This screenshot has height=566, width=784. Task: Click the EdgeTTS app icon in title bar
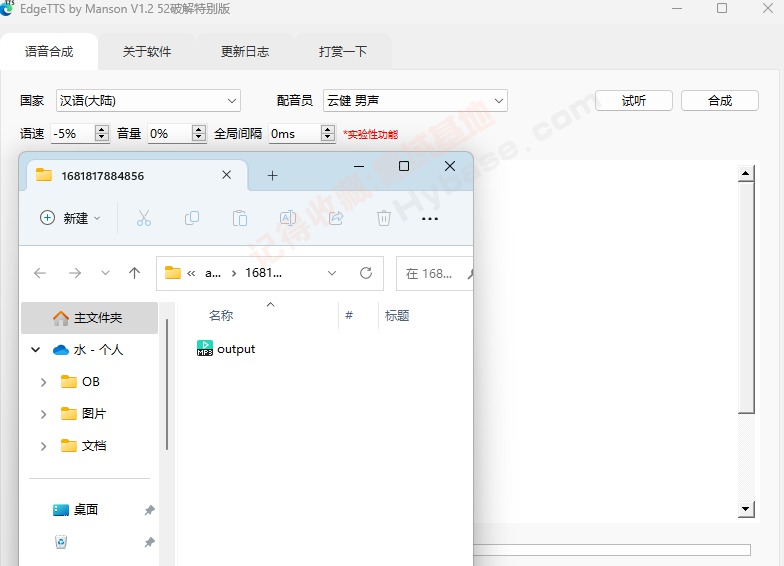pos(6,7)
